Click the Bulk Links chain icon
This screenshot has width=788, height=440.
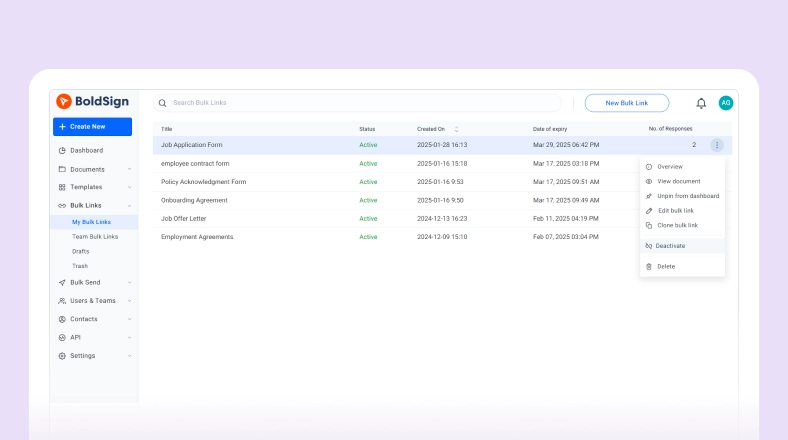[62, 205]
